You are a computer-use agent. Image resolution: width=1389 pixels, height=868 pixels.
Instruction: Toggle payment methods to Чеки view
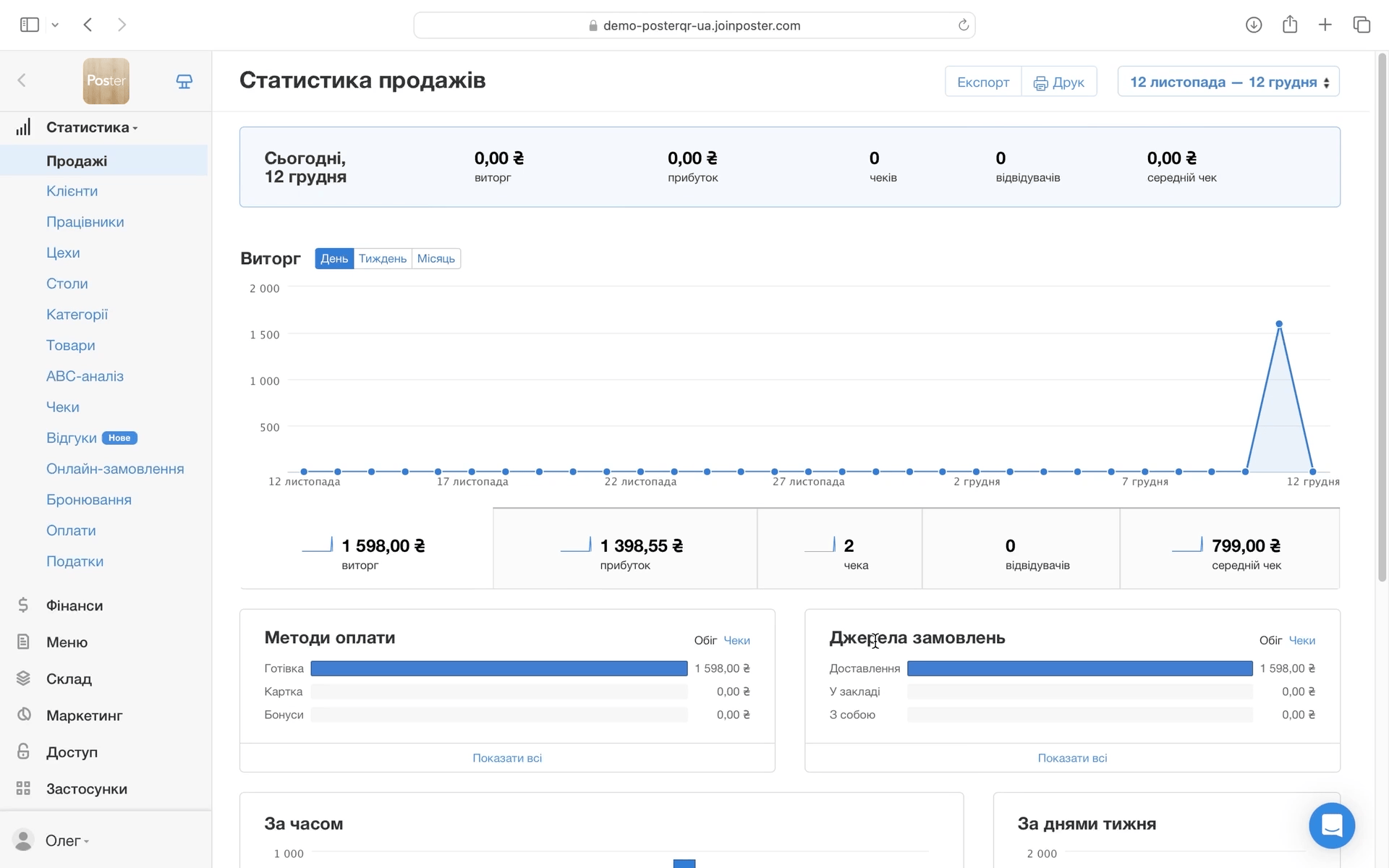click(736, 641)
